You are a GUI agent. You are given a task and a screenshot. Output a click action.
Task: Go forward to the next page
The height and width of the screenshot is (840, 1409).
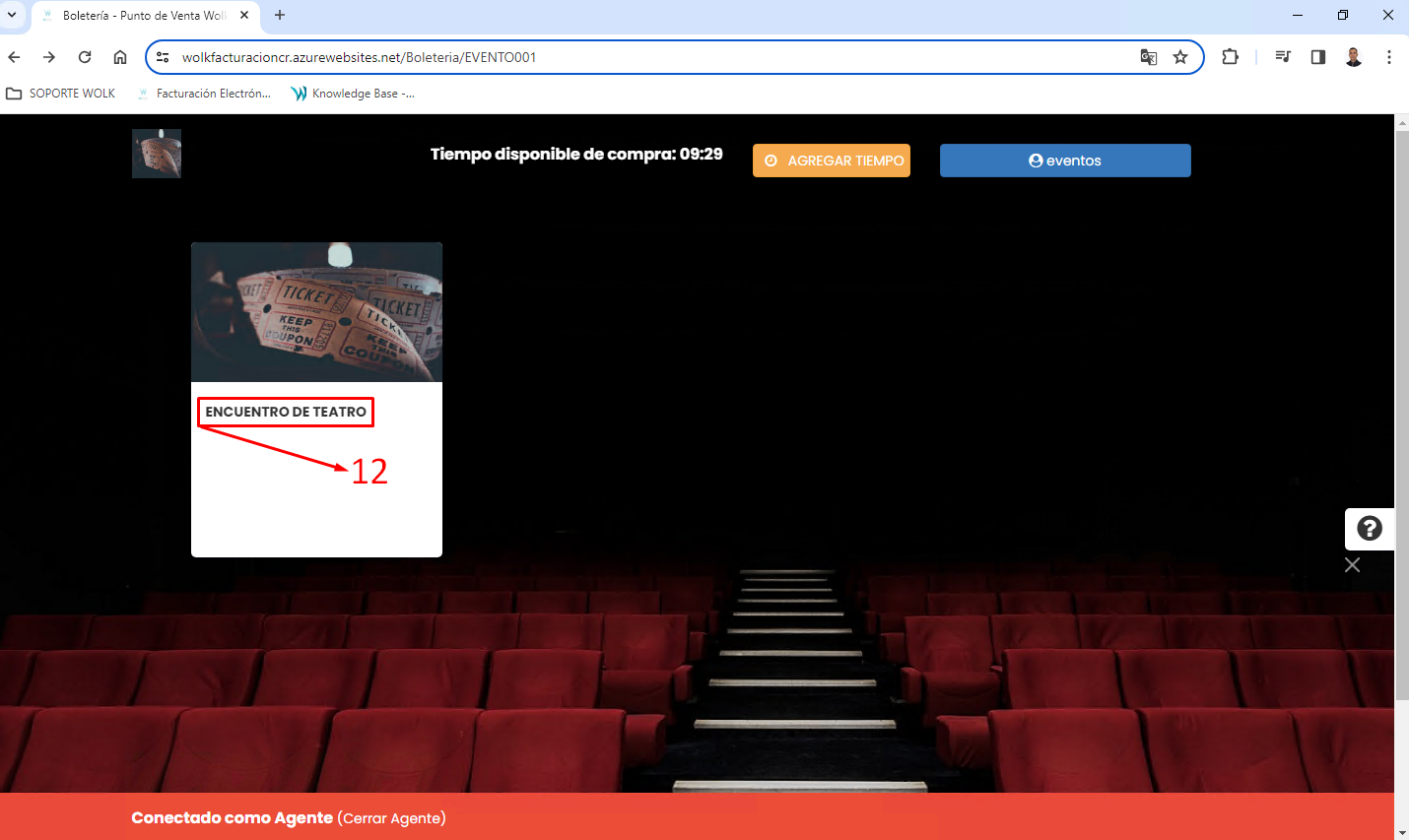[49, 57]
